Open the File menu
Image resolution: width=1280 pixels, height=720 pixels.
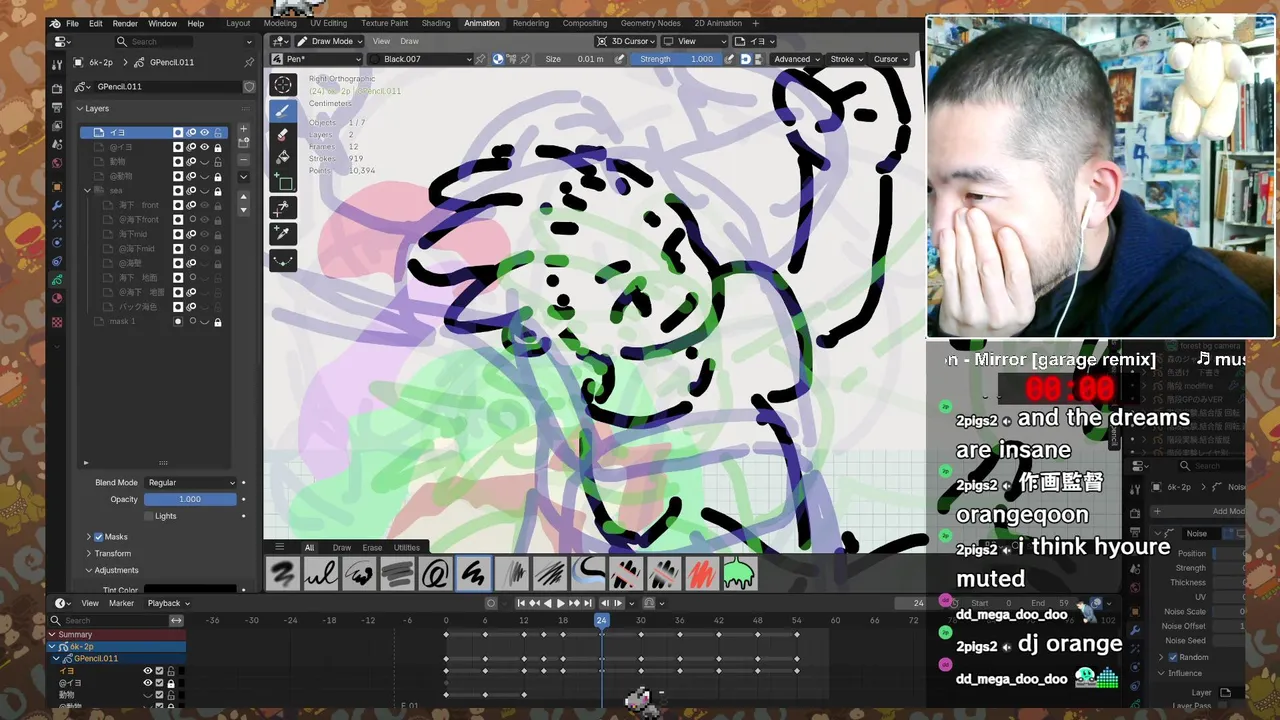(x=72, y=23)
